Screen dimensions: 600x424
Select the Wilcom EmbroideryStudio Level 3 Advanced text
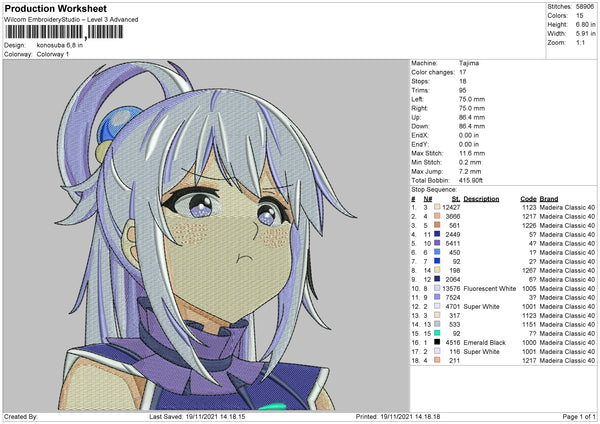(71, 20)
